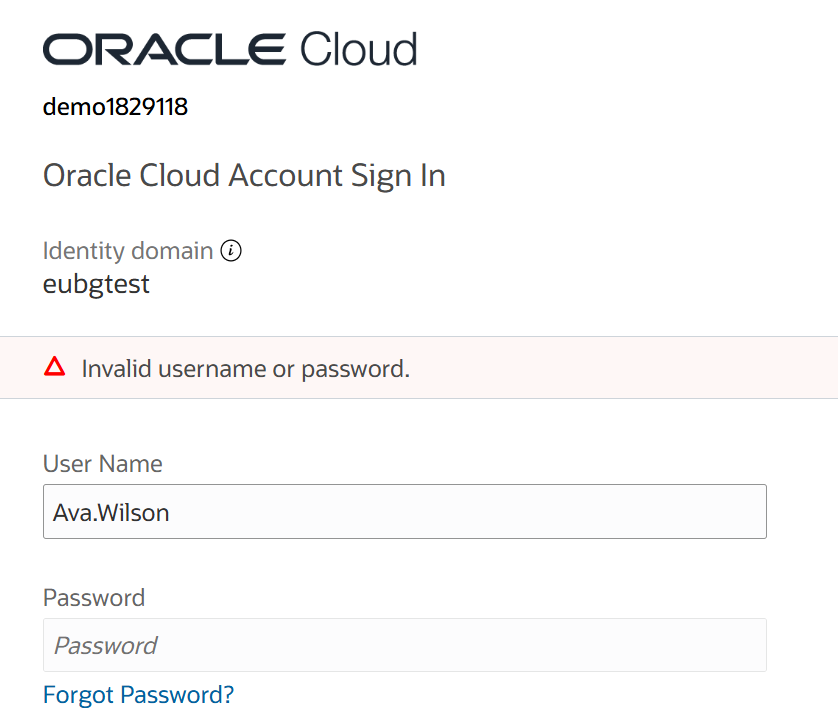This screenshot has width=838, height=717.
Task: Click the red warning triangle icon
Action: pyautogui.click(x=55, y=367)
